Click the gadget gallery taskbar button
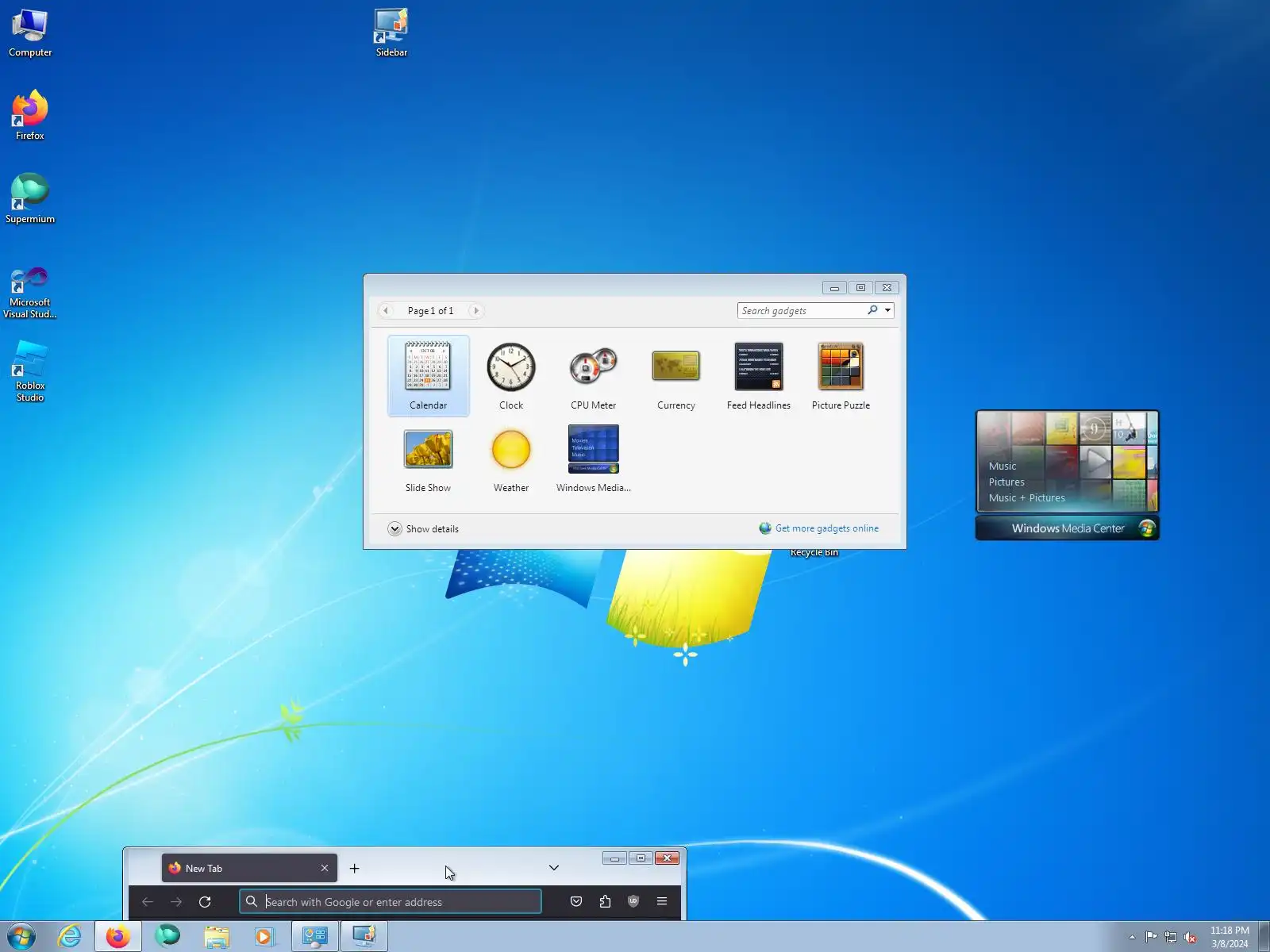The height and width of the screenshot is (952, 1270). [315, 936]
